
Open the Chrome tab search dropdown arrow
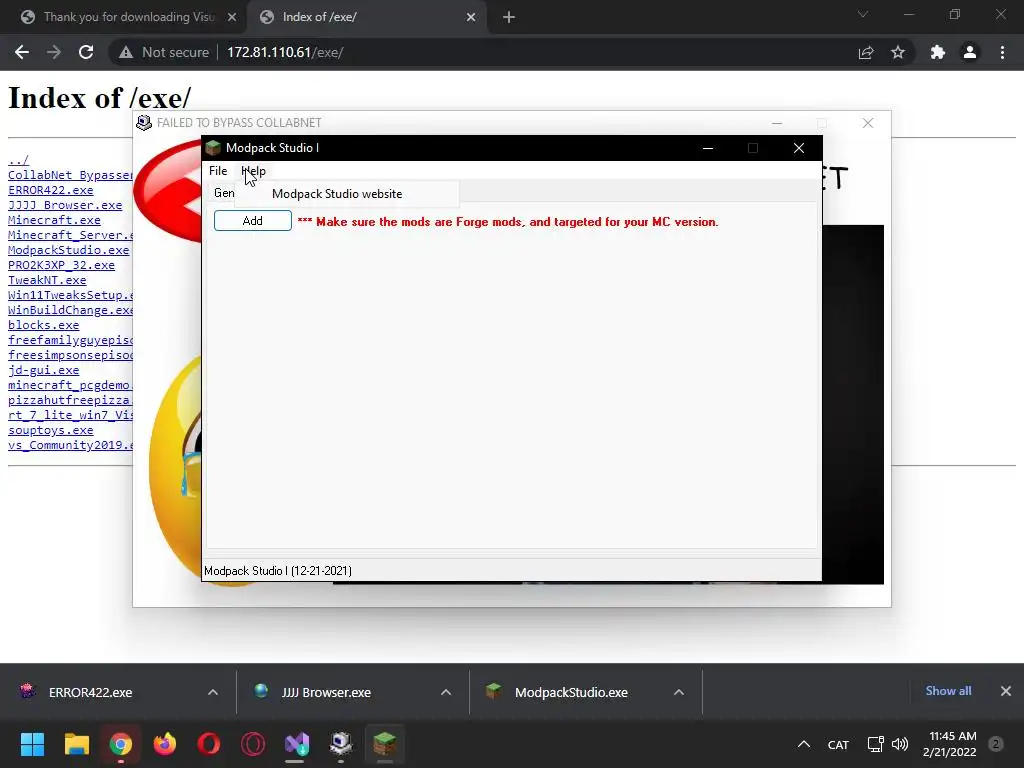click(x=863, y=14)
